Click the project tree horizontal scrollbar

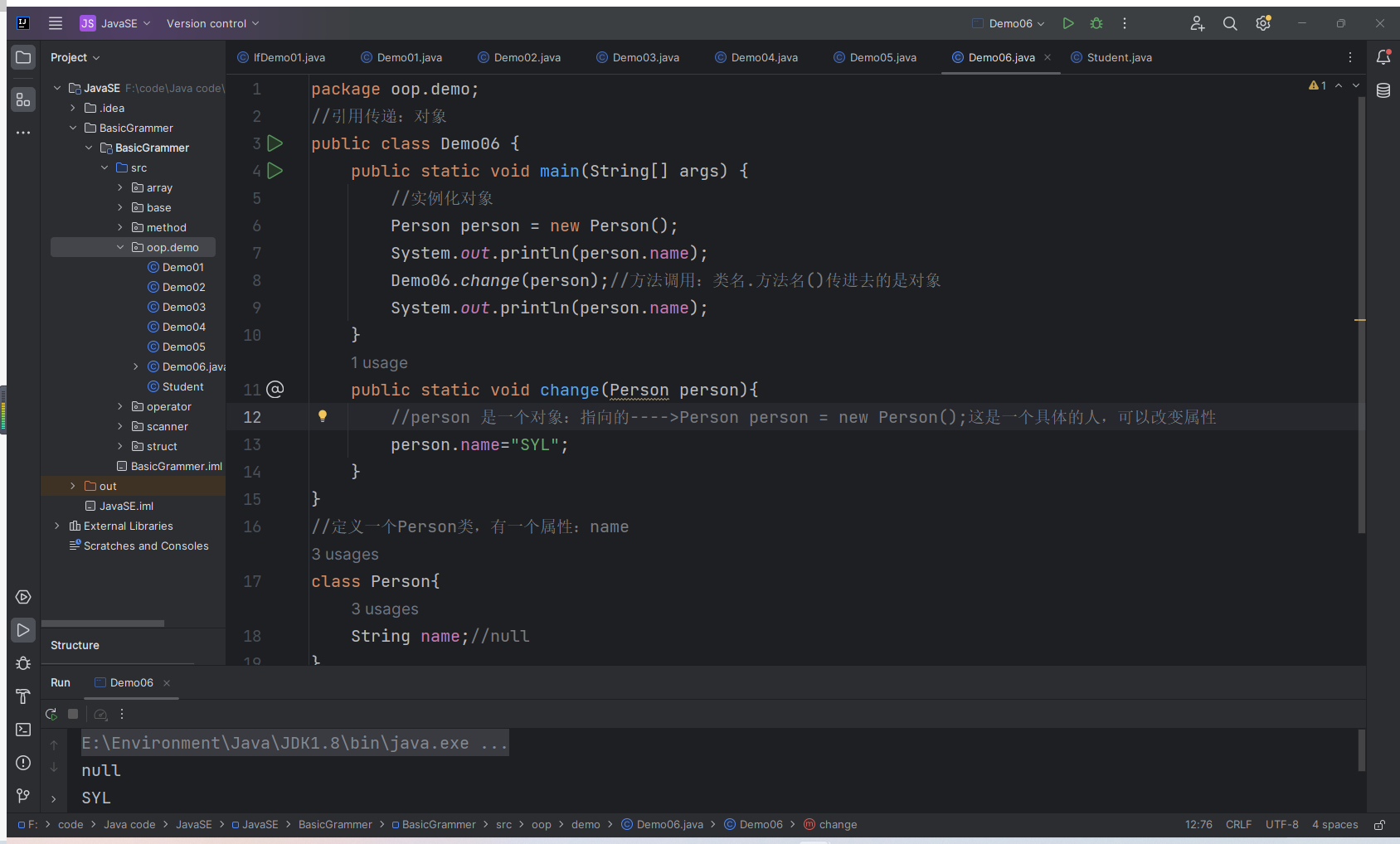(103, 623)
